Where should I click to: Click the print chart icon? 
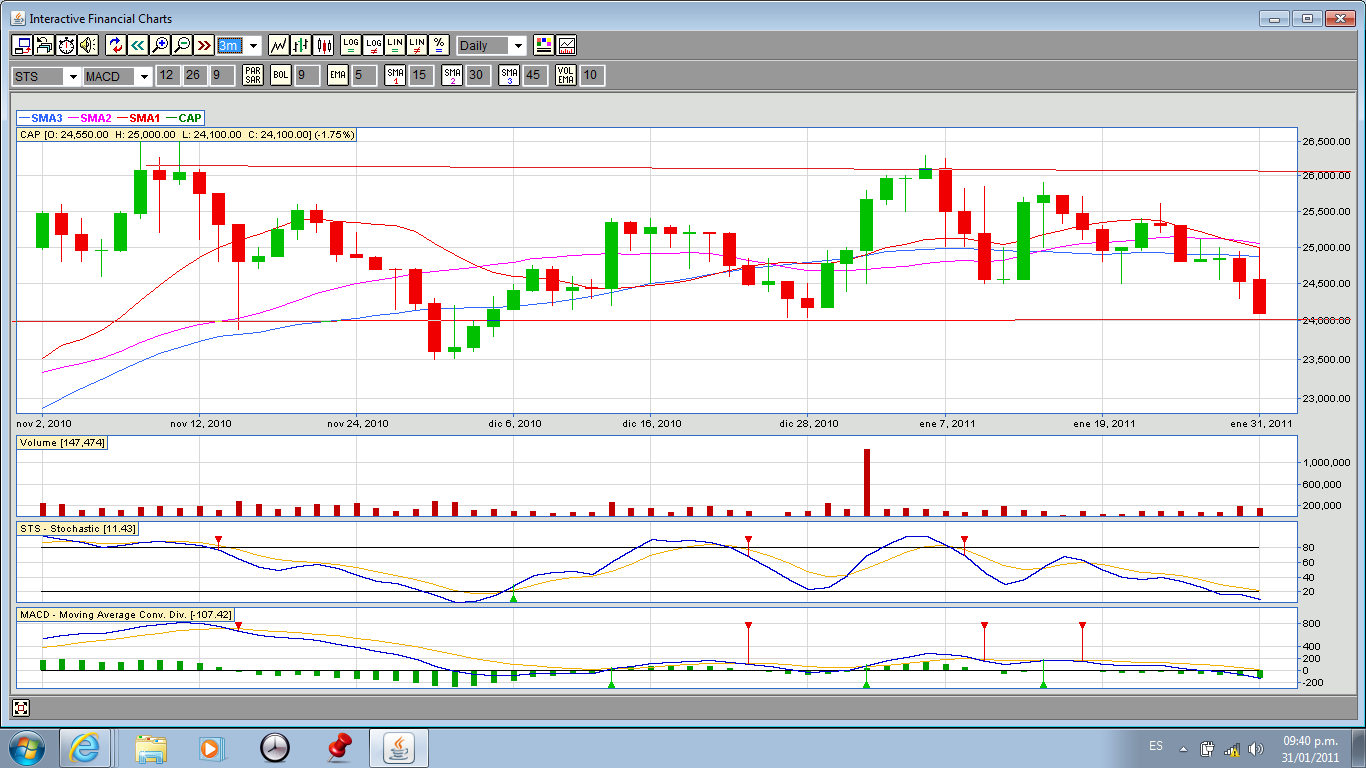point(44,45)
